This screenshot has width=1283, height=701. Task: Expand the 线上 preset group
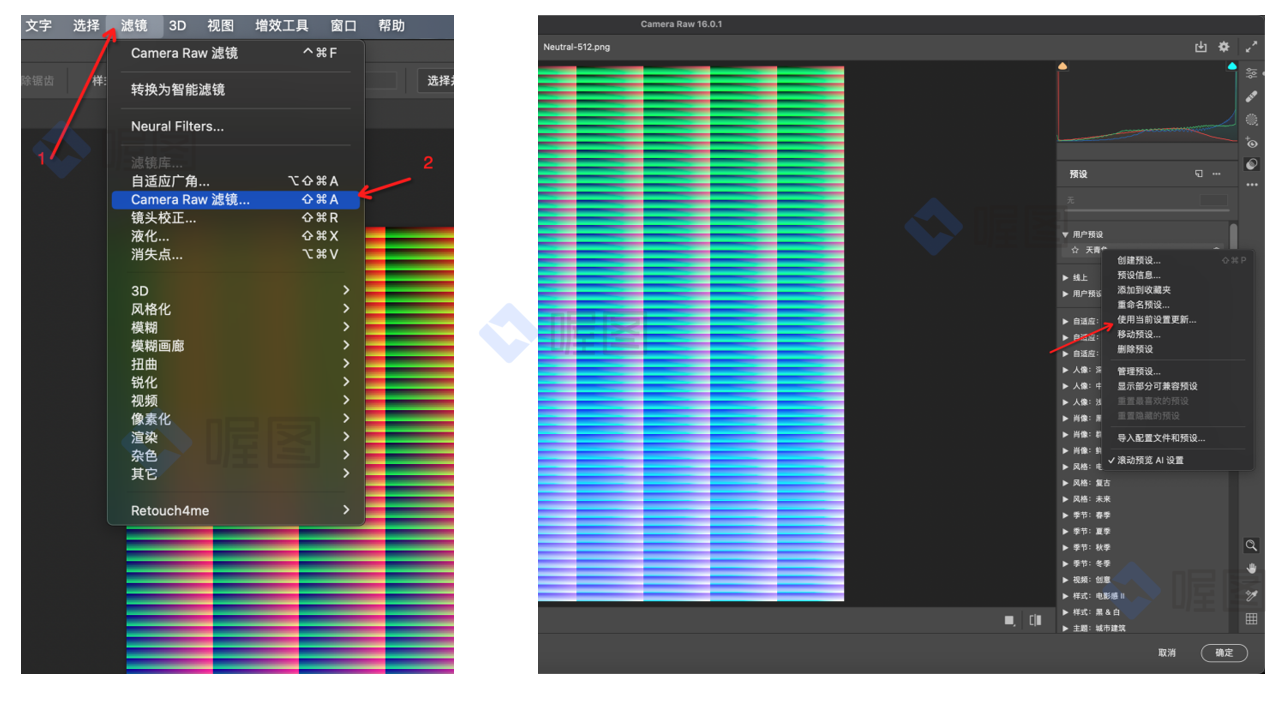pyautogui.click(x=1066, y=278)
